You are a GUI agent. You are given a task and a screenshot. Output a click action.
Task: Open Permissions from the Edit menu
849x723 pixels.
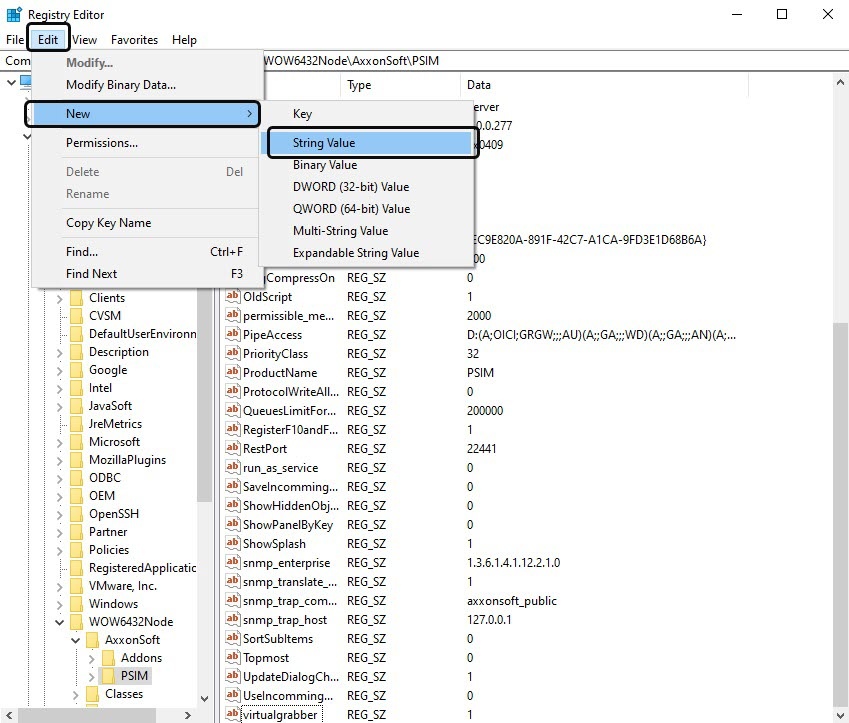[102, 143]
